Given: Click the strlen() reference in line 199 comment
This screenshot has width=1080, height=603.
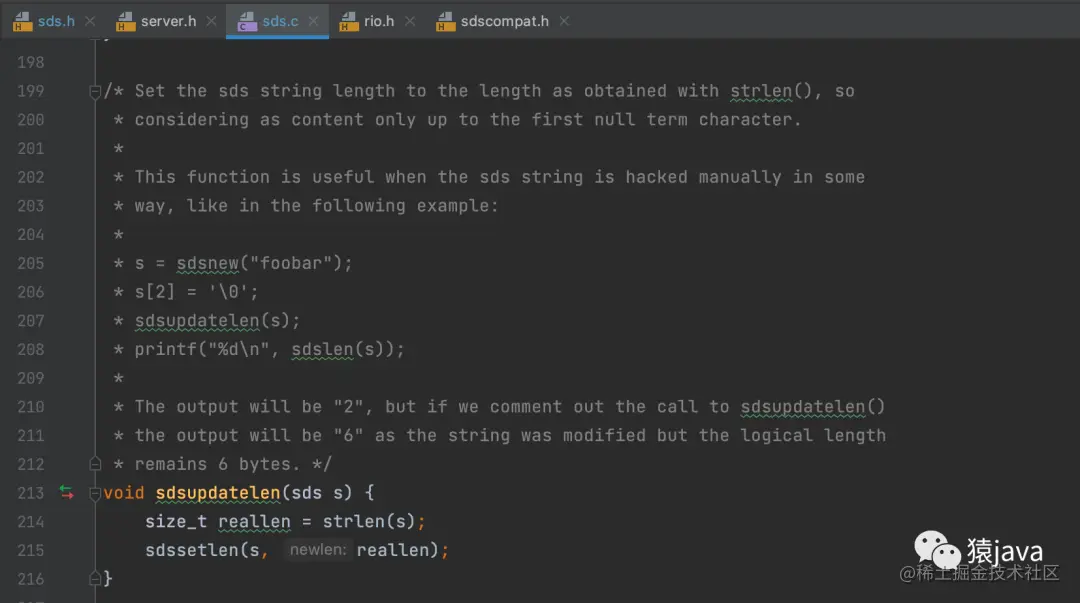Looking at the screenshot, I should [x=771, y=91].
